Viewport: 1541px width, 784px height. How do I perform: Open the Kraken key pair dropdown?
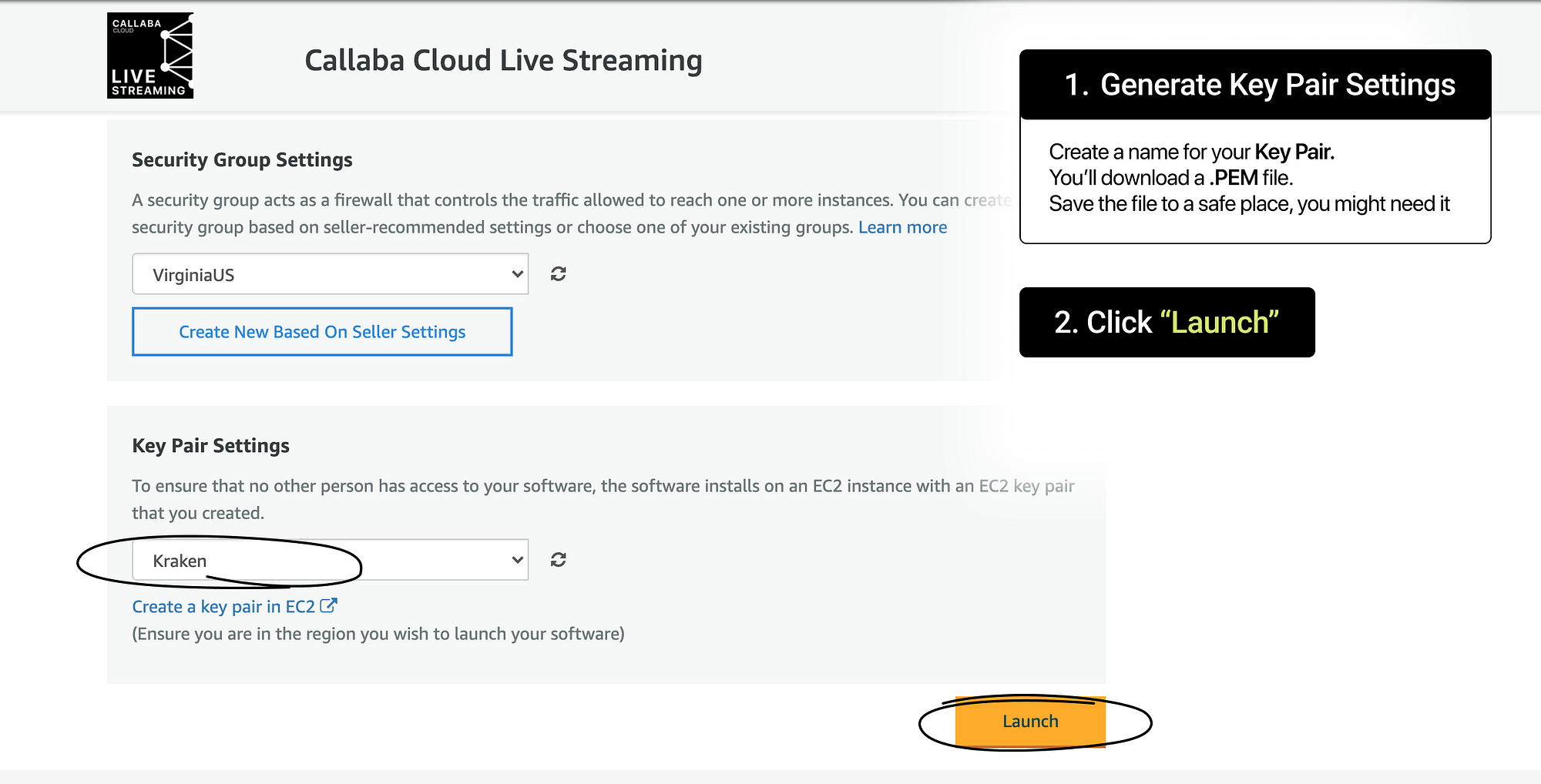tap(330, 560)
